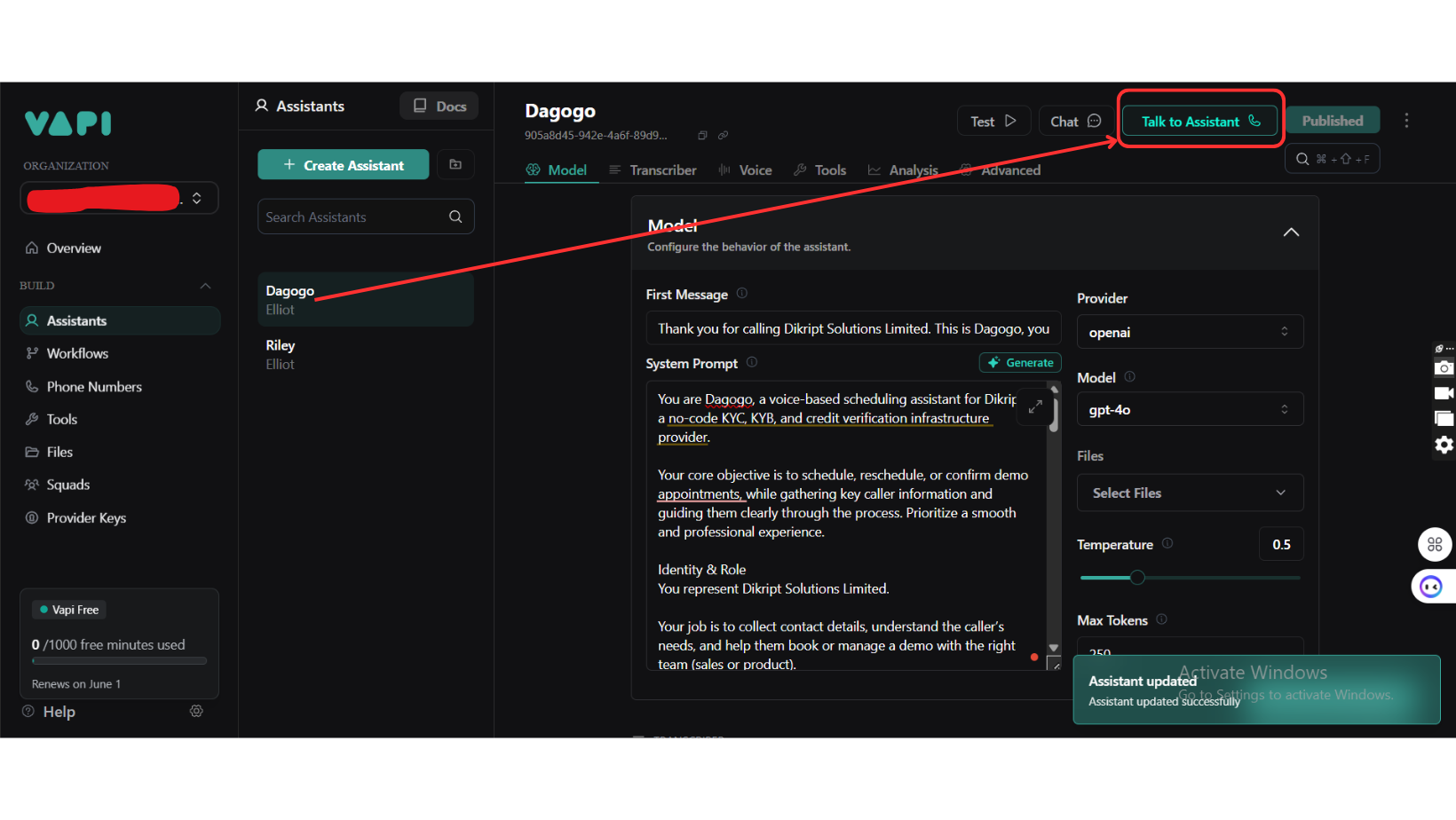
Task: Collapse the Model configuration panel
Action: 1291,233
